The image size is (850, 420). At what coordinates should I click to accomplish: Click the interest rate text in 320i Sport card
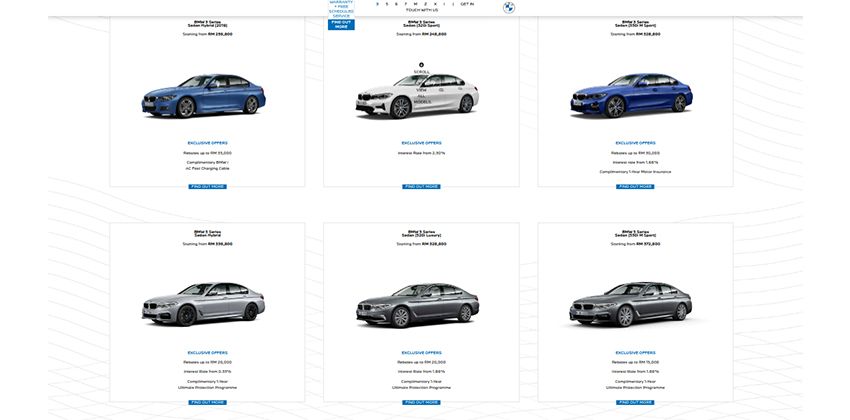coord(421,153)
